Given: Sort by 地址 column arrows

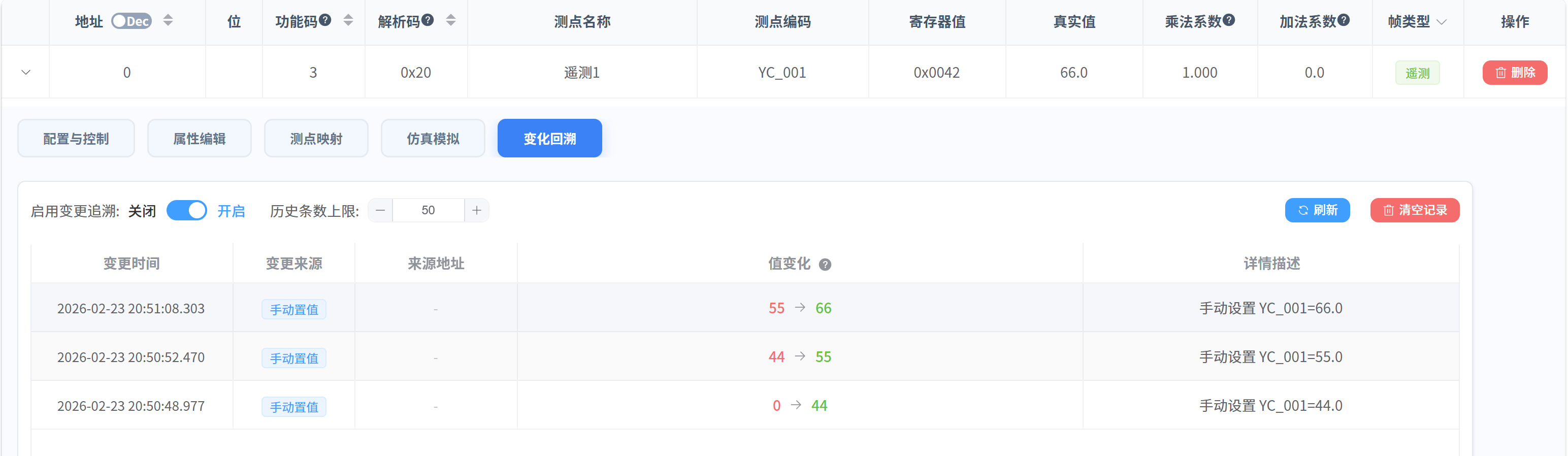Looking at the screenshot, I should (x=168, y=21).
